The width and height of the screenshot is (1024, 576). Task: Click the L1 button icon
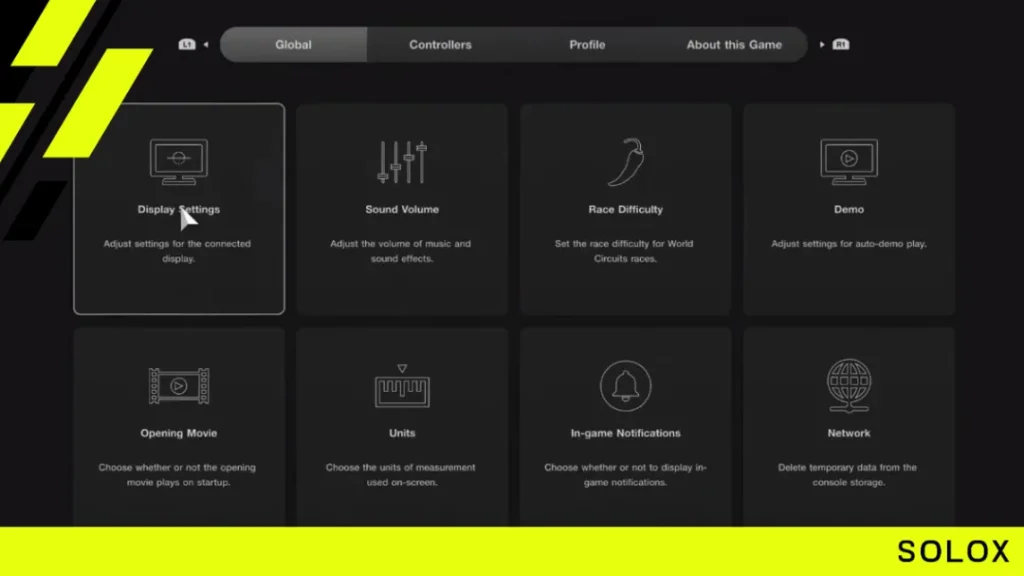click(187, 44)
